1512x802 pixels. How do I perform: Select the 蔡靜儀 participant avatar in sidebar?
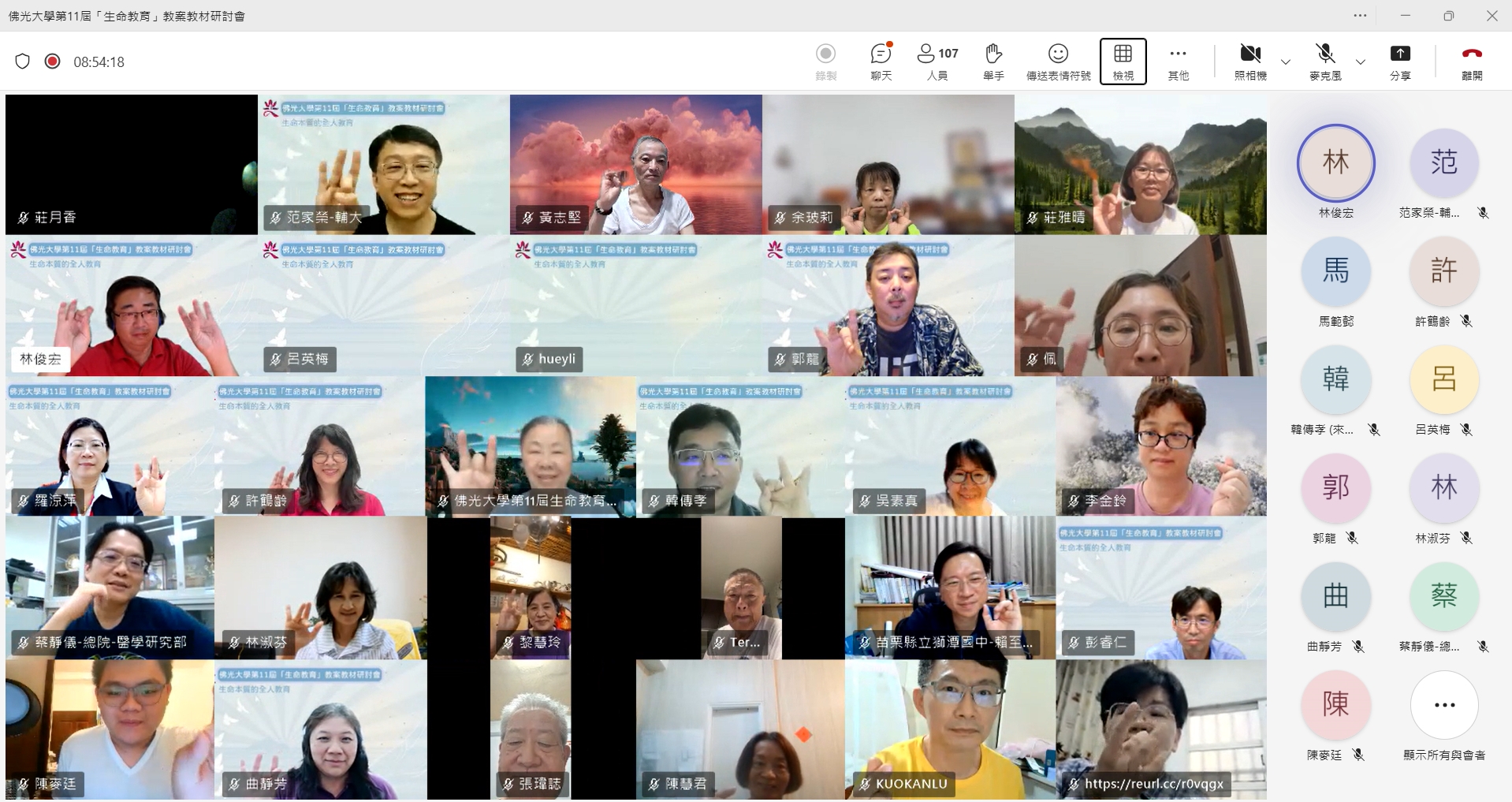click(1443, 597)
